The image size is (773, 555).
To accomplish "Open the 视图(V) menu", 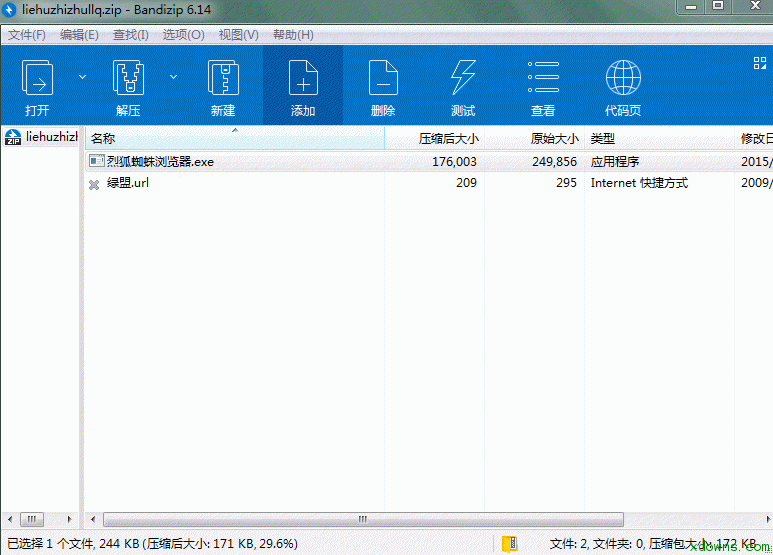I will click(x=238, y=35).
